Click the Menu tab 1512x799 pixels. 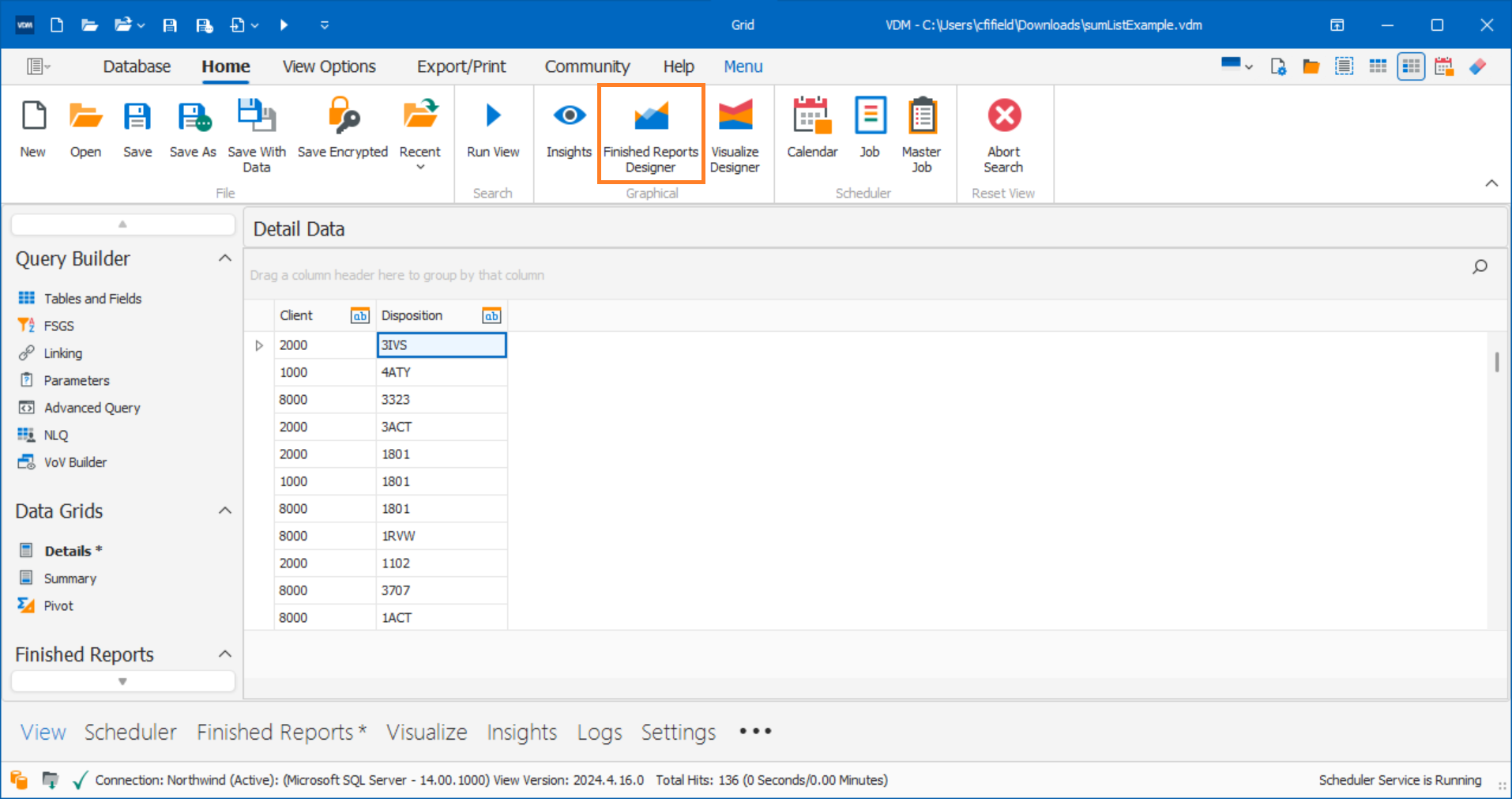[x=743, y=66]
